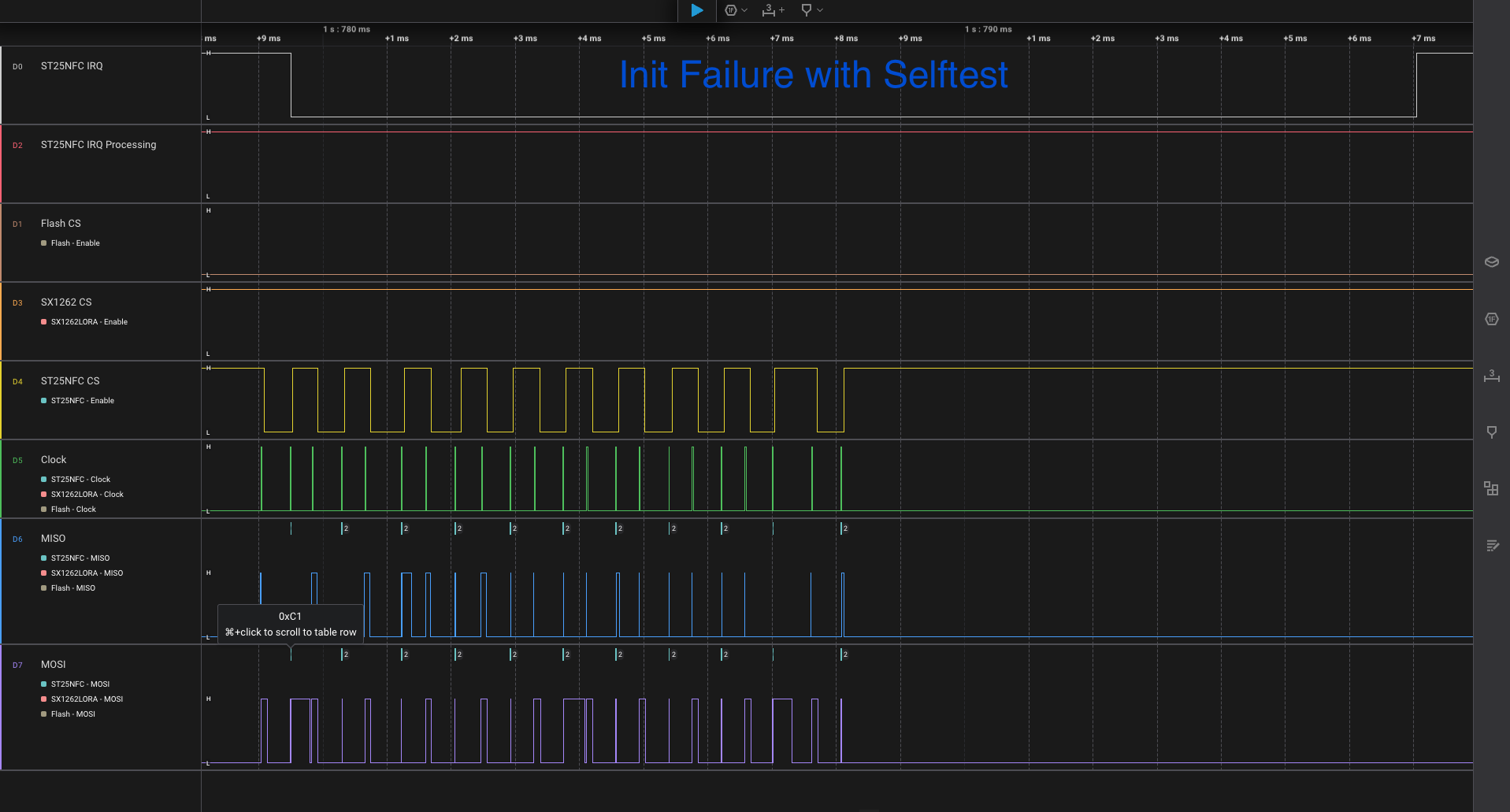Open Extensions panel in right sidebar
1510x812 pixels.
(1491, 489)
